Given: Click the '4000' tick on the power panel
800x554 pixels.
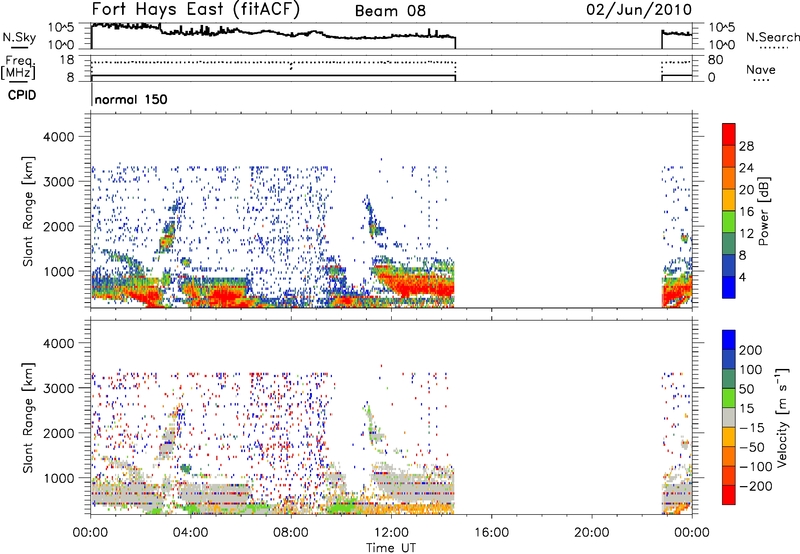Looking at the screenshot, I should pyautogui.click(x=59, y=137).
